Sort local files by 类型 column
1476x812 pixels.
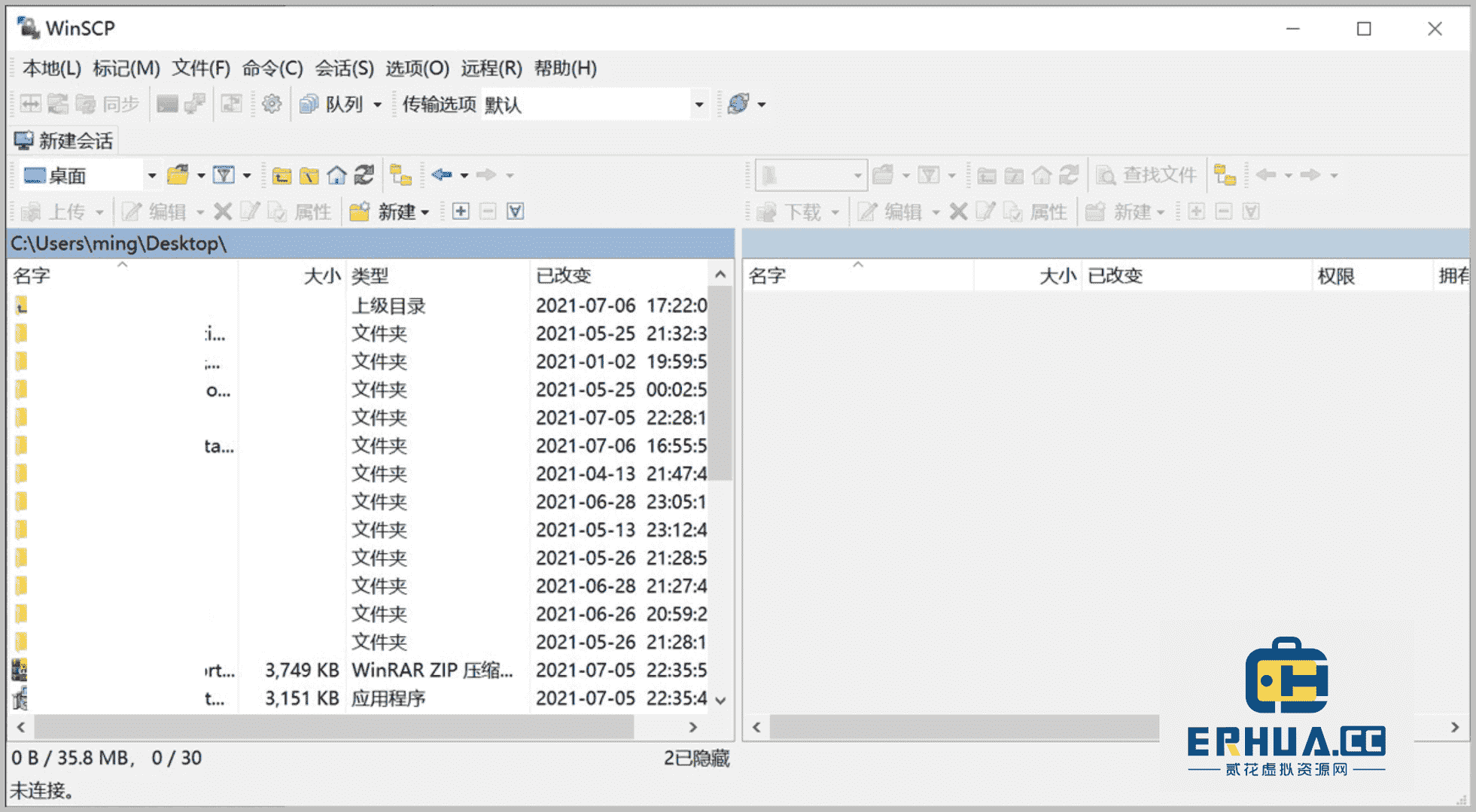437,275
